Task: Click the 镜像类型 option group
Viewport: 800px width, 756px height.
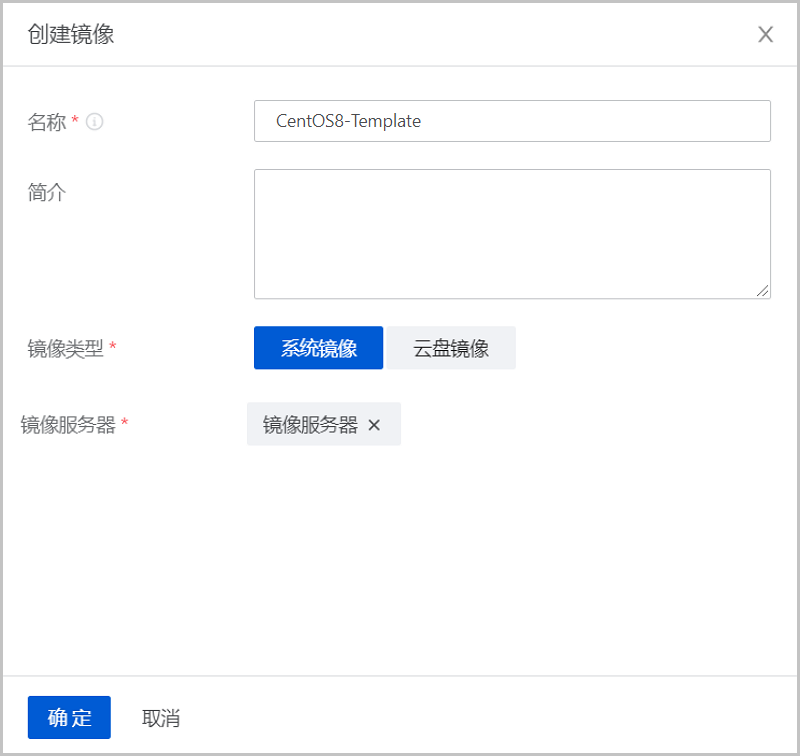Action: pos(385,347)
